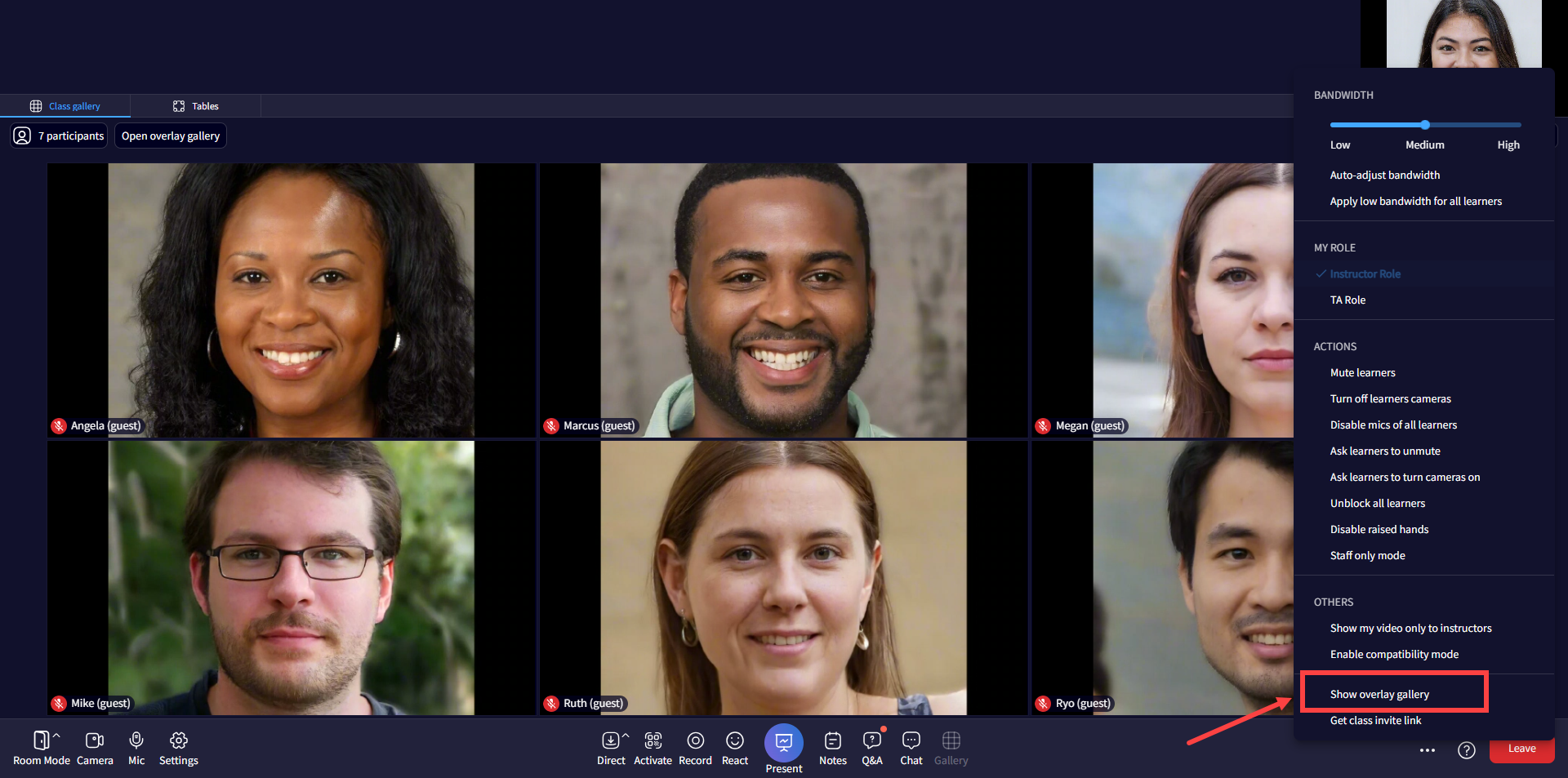Click Mike's muted mic icon
The image size is (1568, 778).
pyautogui.click(x=59, y=703)
